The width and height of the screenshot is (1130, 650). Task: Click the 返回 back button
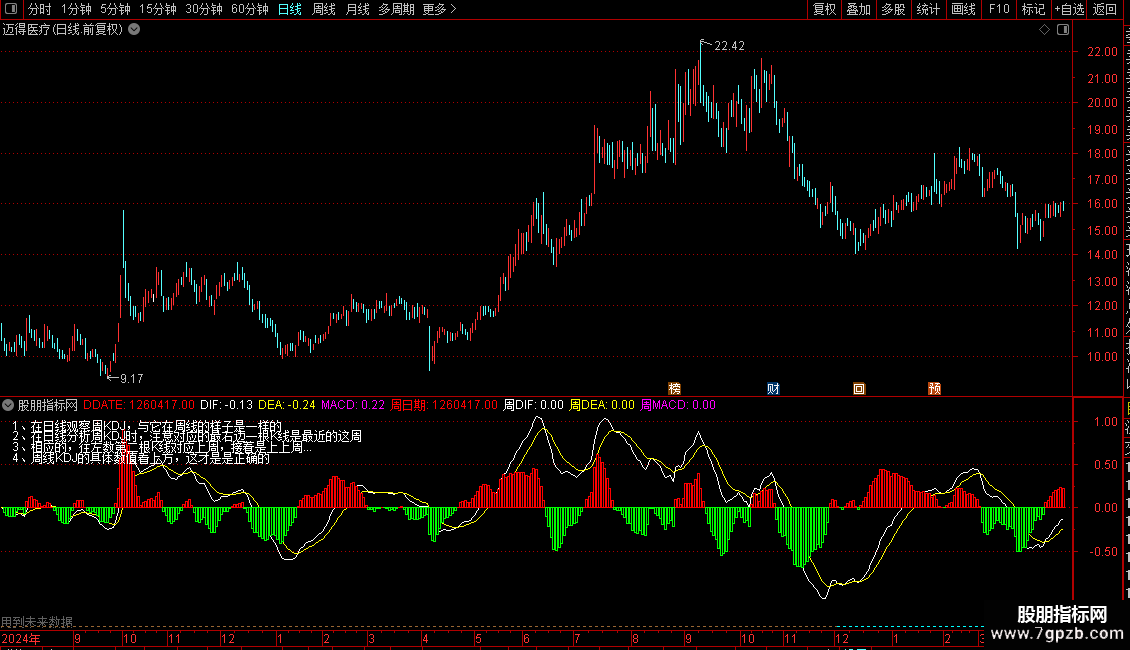point(1104,9)
